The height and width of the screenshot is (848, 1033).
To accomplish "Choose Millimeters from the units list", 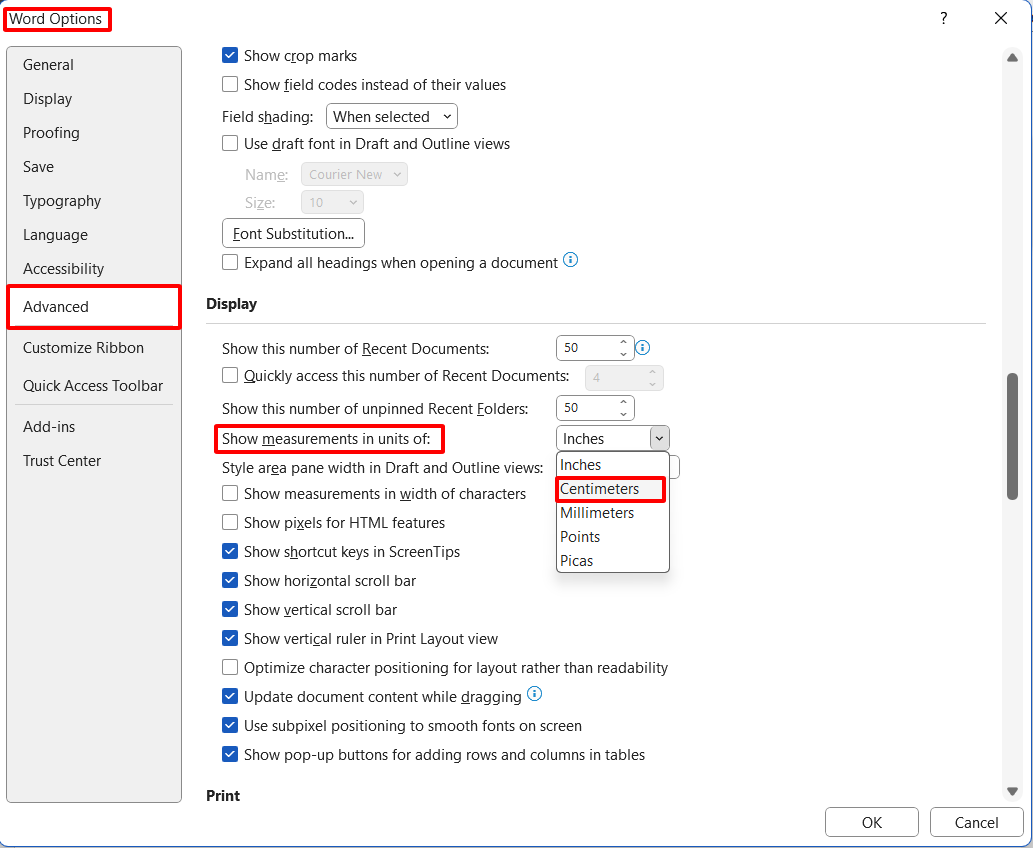I will 612,513.
